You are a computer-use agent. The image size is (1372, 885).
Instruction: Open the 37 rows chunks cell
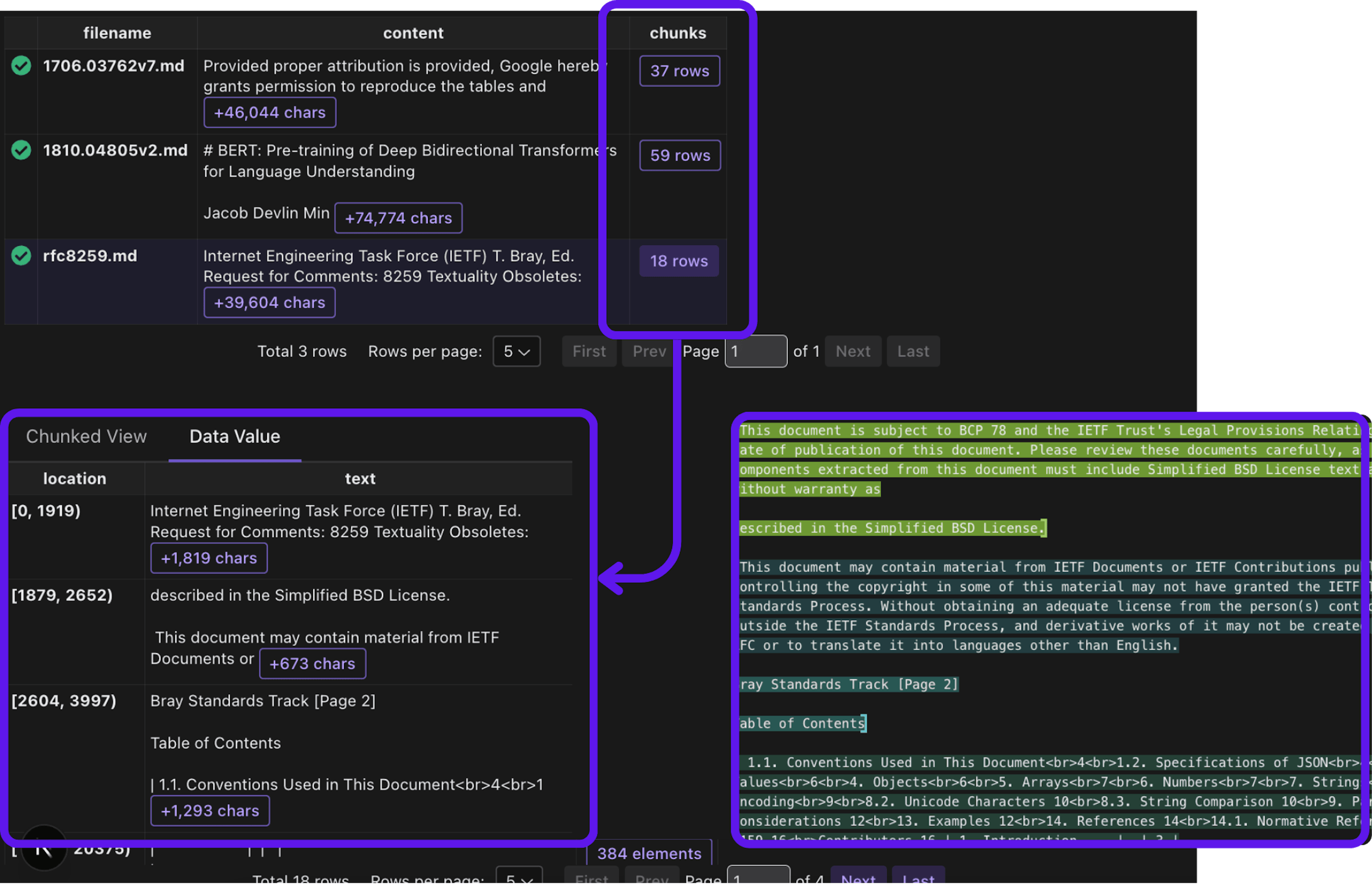pos(679,71)
